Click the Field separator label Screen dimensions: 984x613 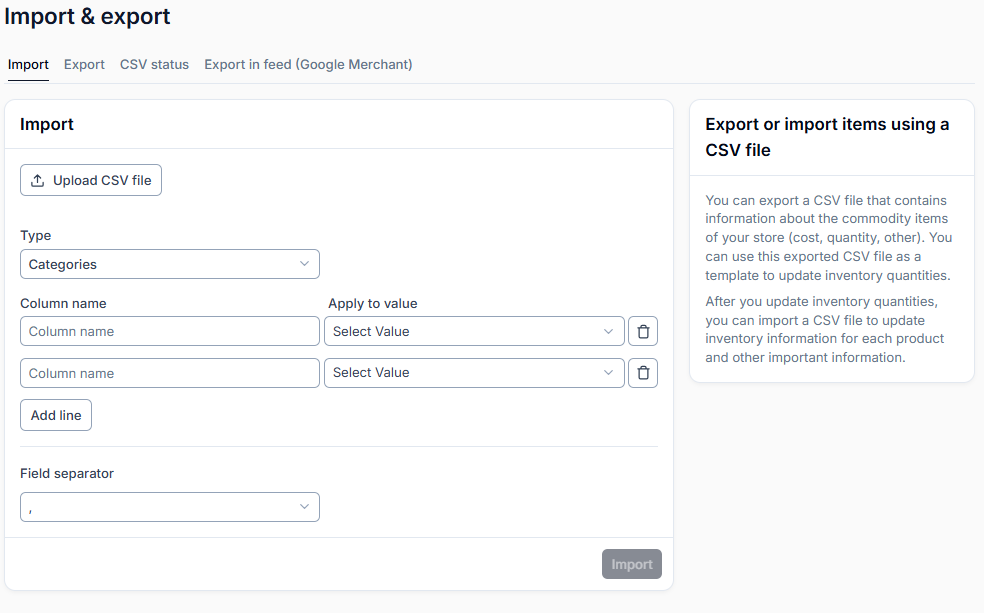pyautogui.click(x=67, y=474)
